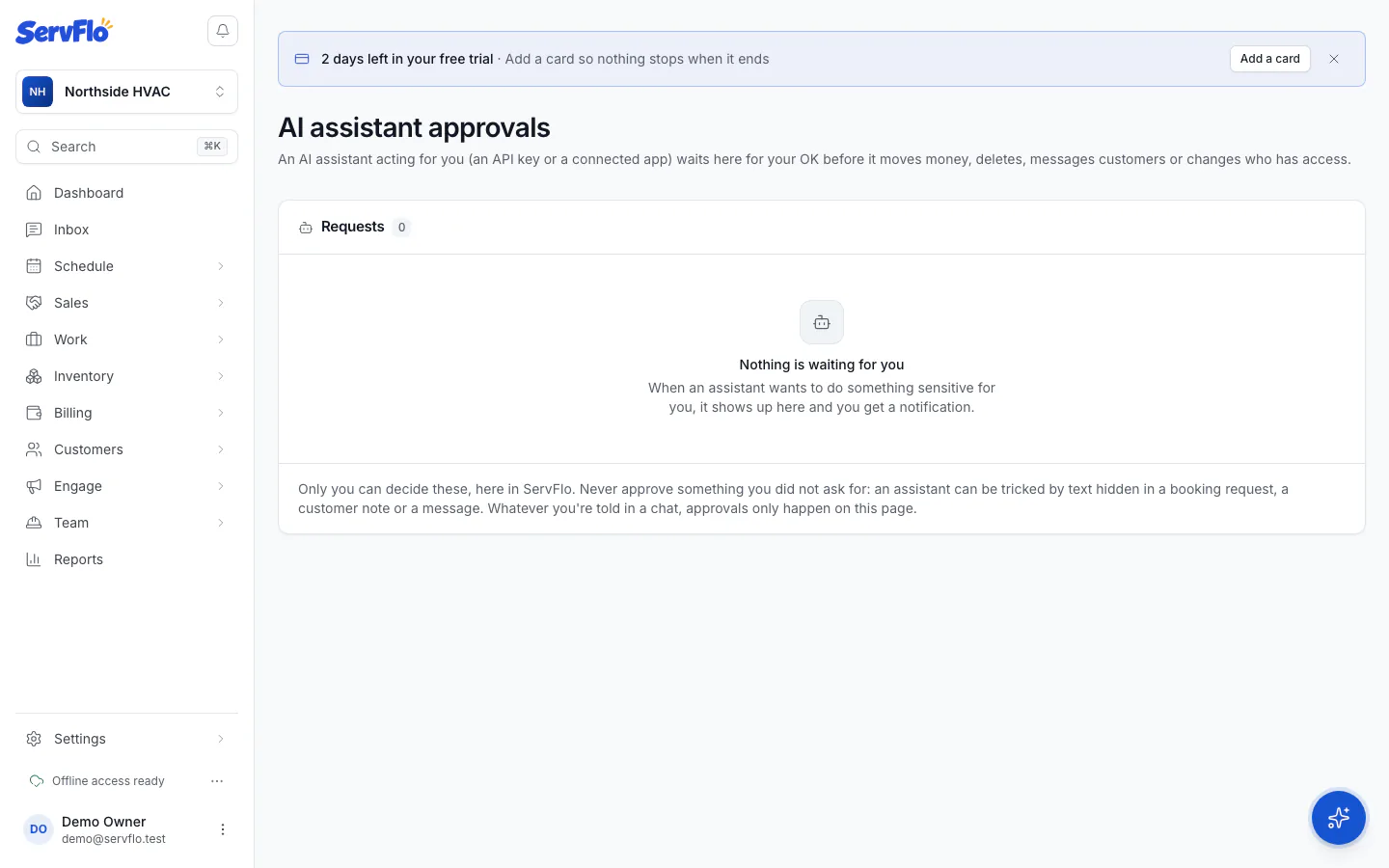Click the Billing wallet icon
Viewport: 1389px width, 868px height.
34,413
